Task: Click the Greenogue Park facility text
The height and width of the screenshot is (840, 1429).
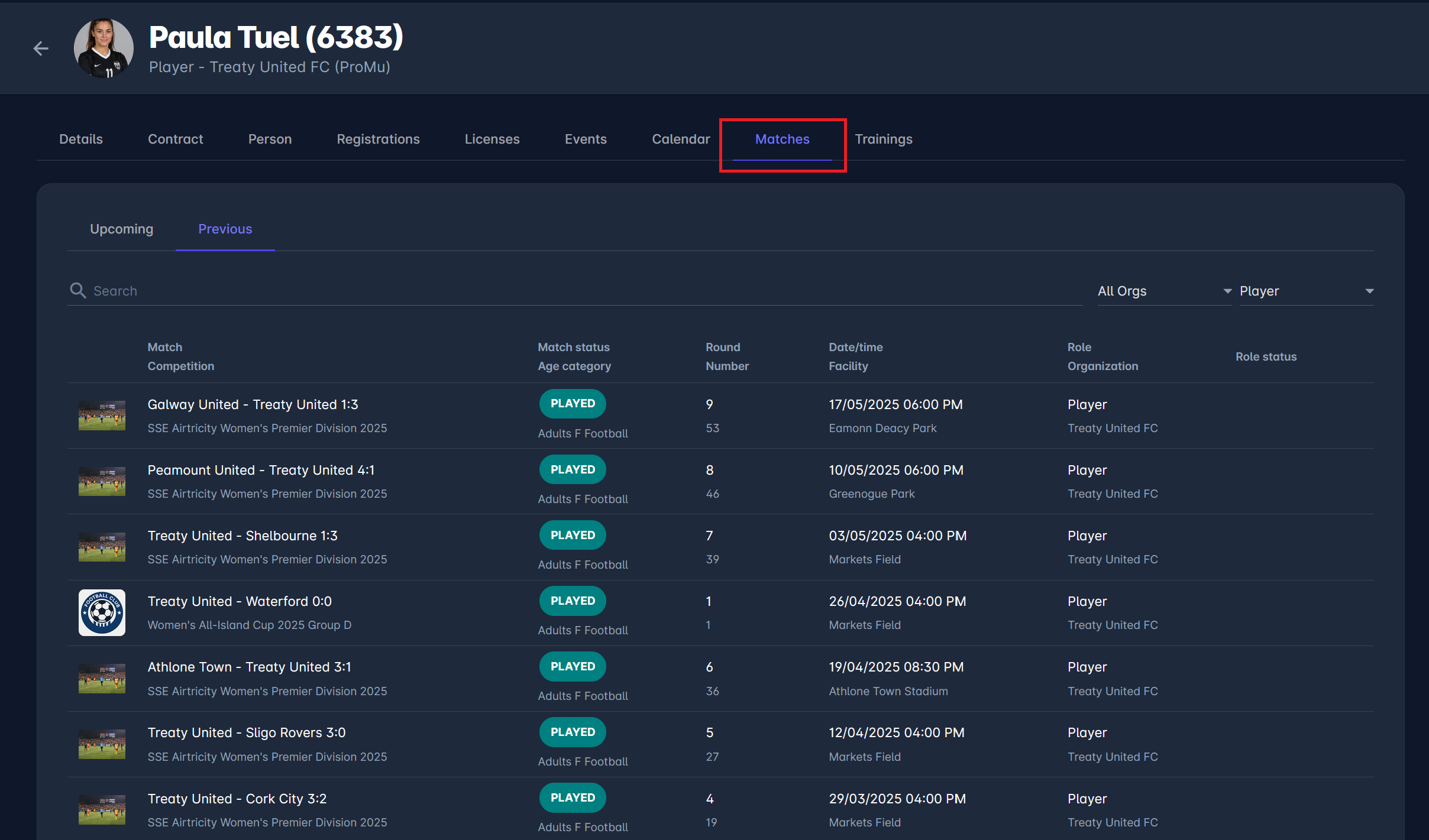Action: coord(872,494)
